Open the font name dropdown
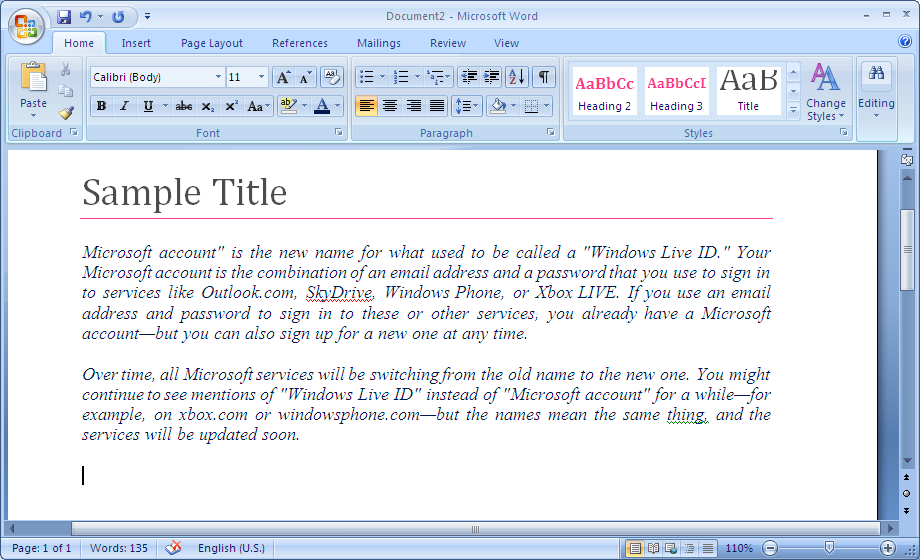The width and height of the screenshot is (920, 560). 218,77
